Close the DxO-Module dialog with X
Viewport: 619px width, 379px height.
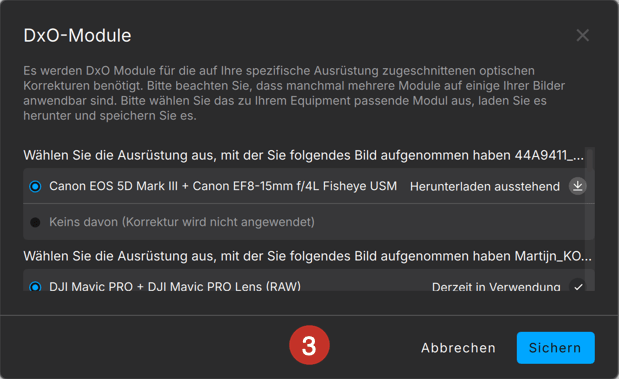583,35
